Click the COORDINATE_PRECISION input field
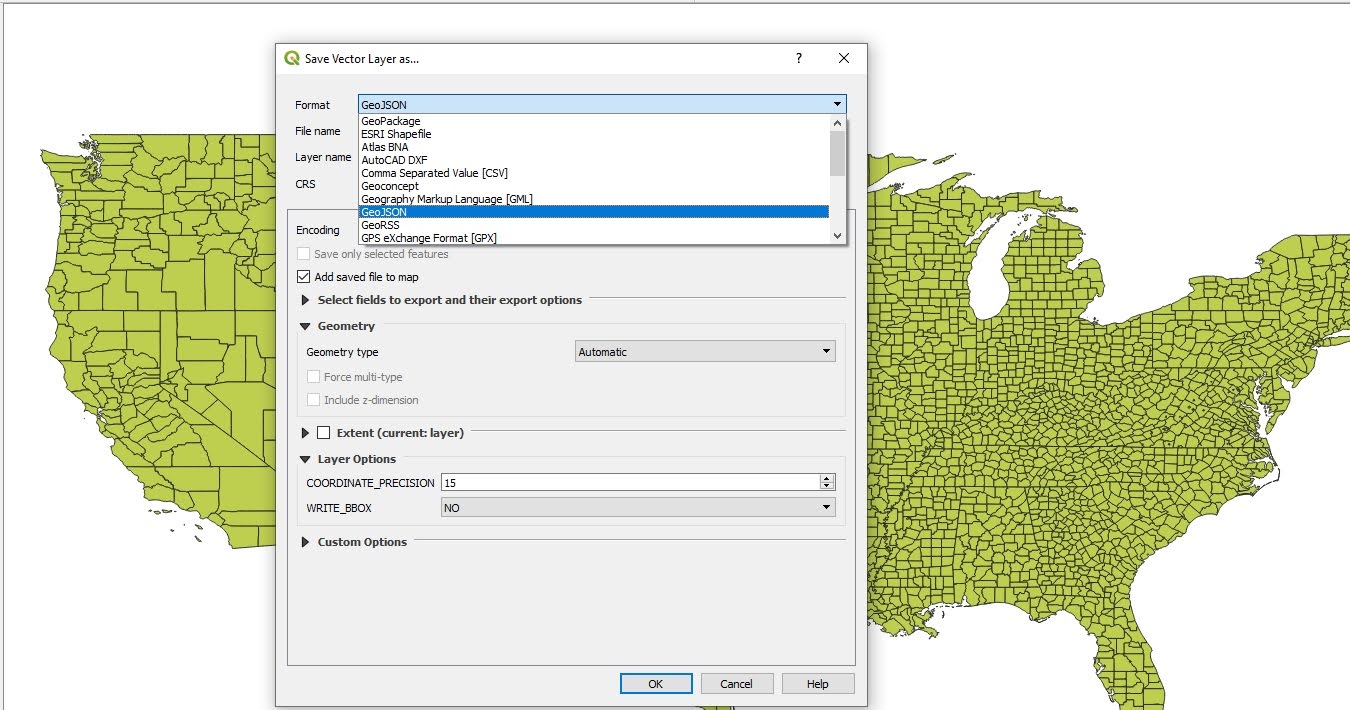 click(x=630, y=483)
